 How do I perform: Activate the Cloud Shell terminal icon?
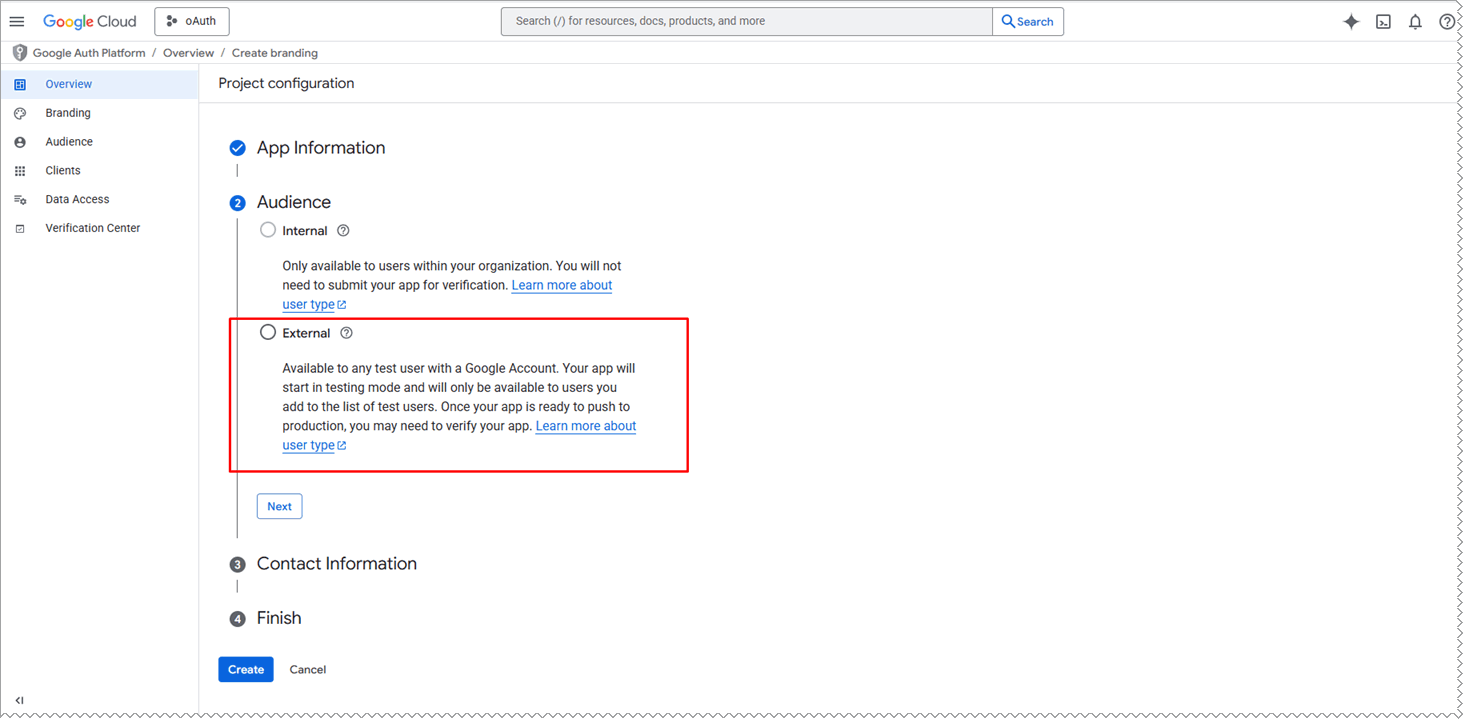click(1383, 21)
